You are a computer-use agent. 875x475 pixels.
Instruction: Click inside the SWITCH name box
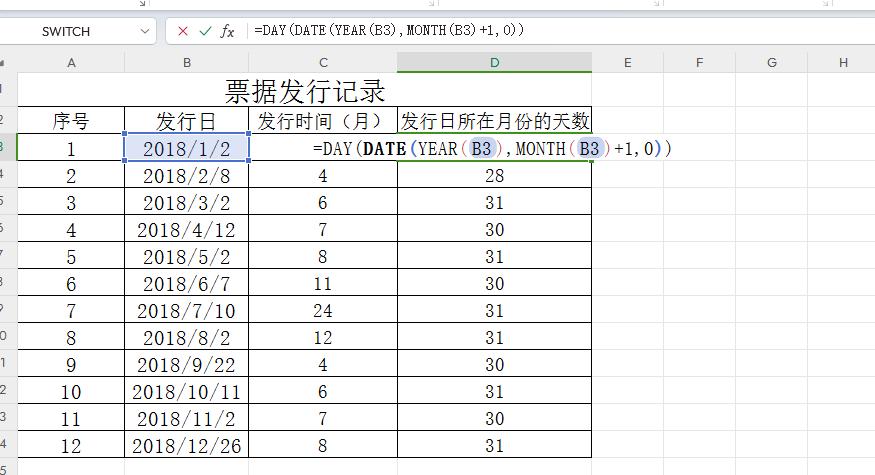tap(66, 31)
